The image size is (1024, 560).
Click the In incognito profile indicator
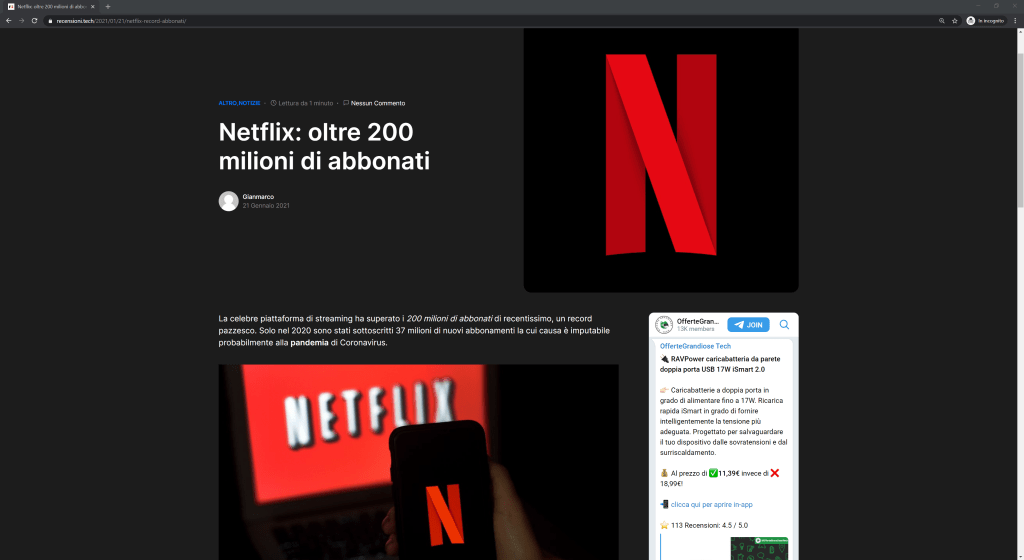point(985,21)
